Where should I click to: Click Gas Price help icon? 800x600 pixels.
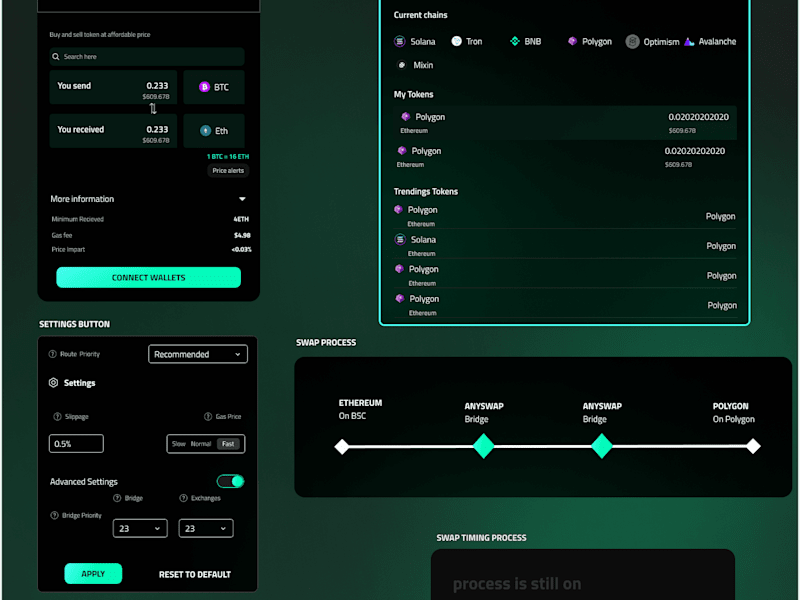tap(208, 417)
